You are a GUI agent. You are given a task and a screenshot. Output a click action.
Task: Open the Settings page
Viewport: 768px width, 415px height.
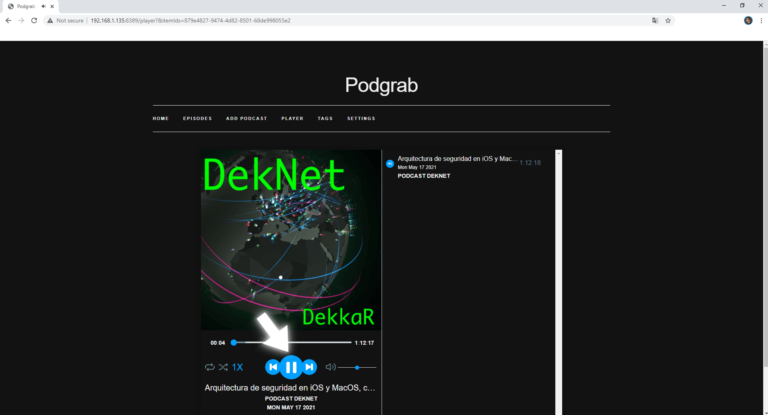pyautogui.click(x=361, y=118)
